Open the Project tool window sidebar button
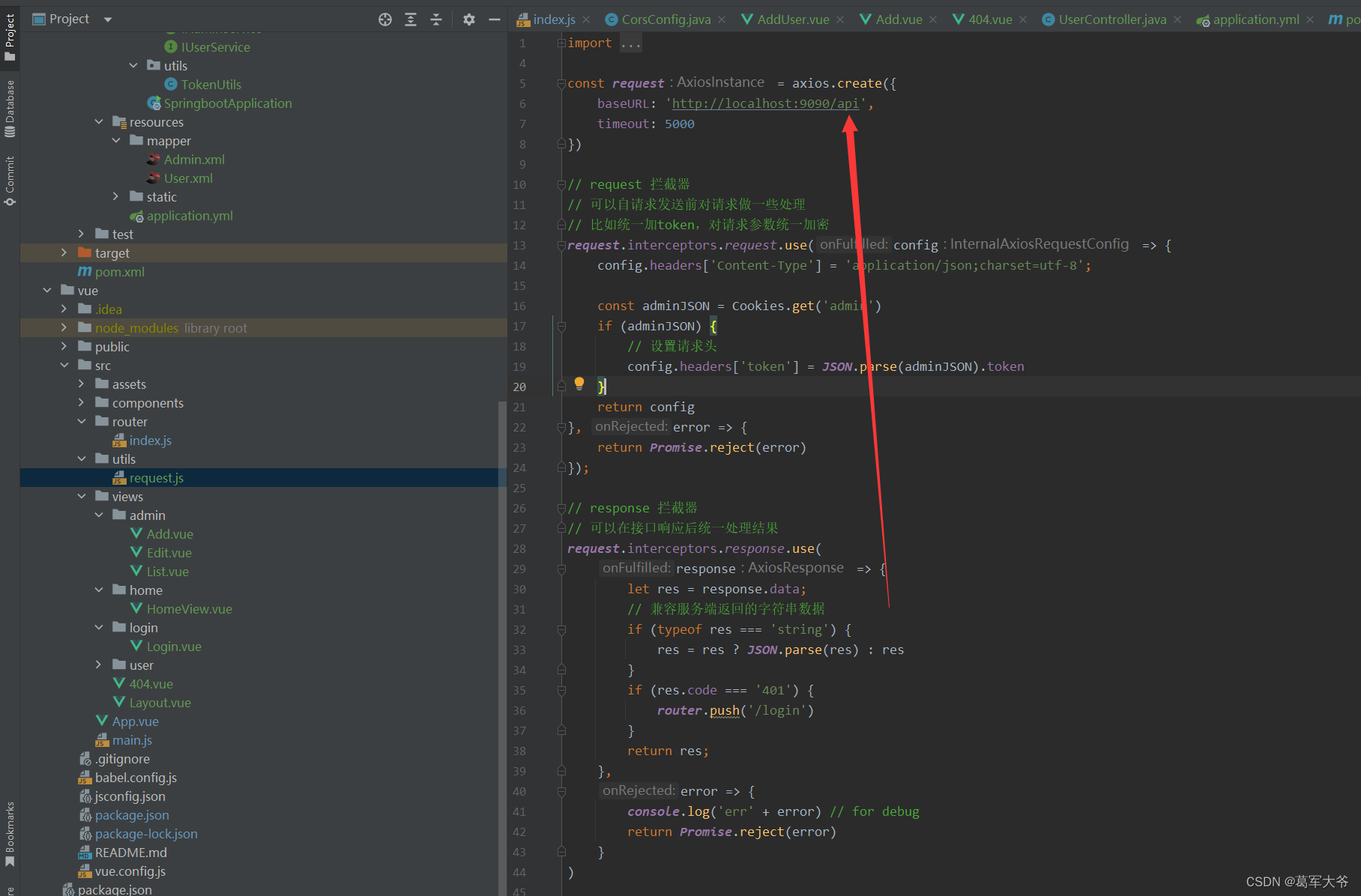Viewport: 1361px width, 896px height. coord(10,37)
